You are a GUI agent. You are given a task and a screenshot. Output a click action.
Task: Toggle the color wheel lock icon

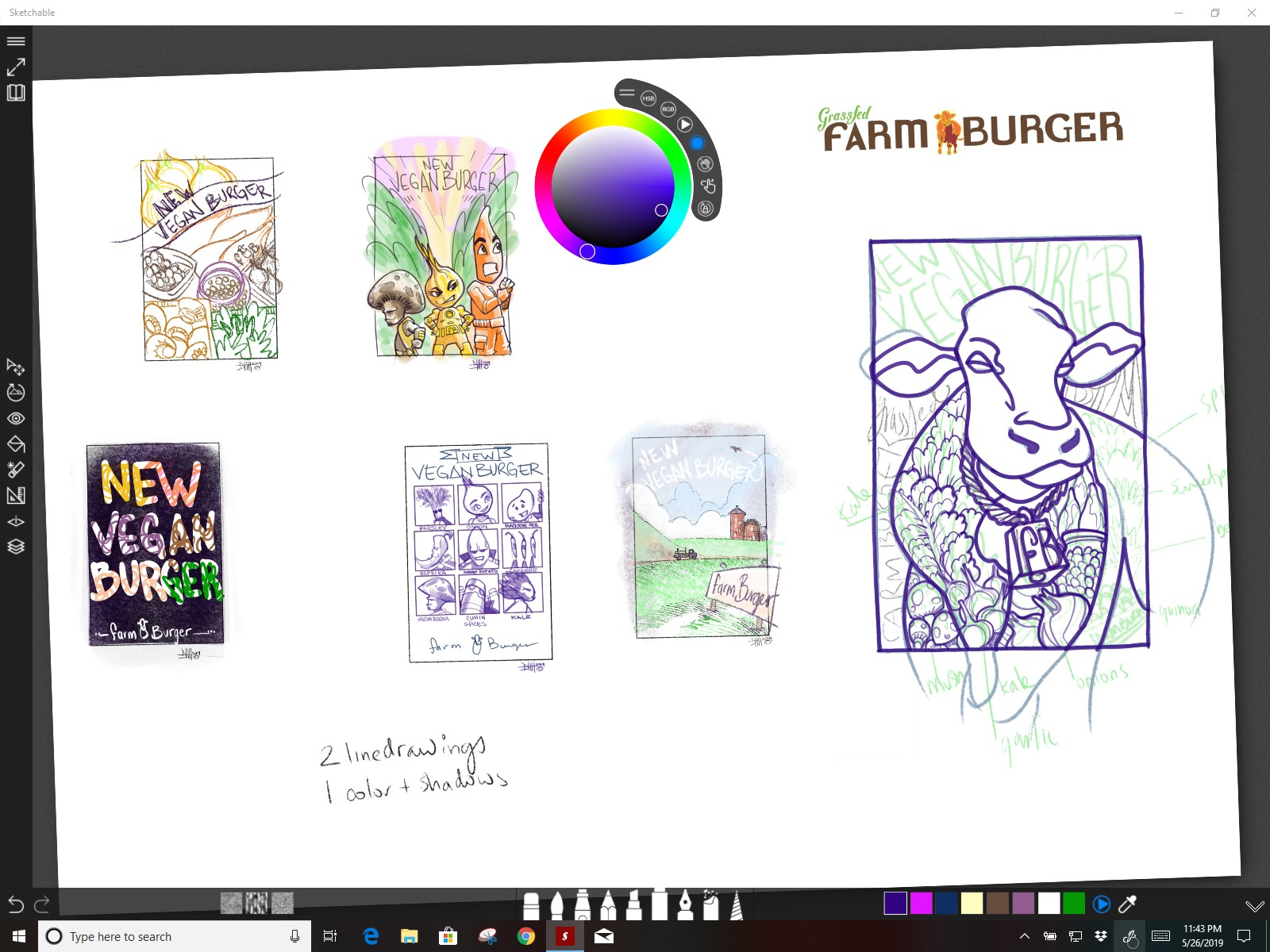(x=705, y=208)
